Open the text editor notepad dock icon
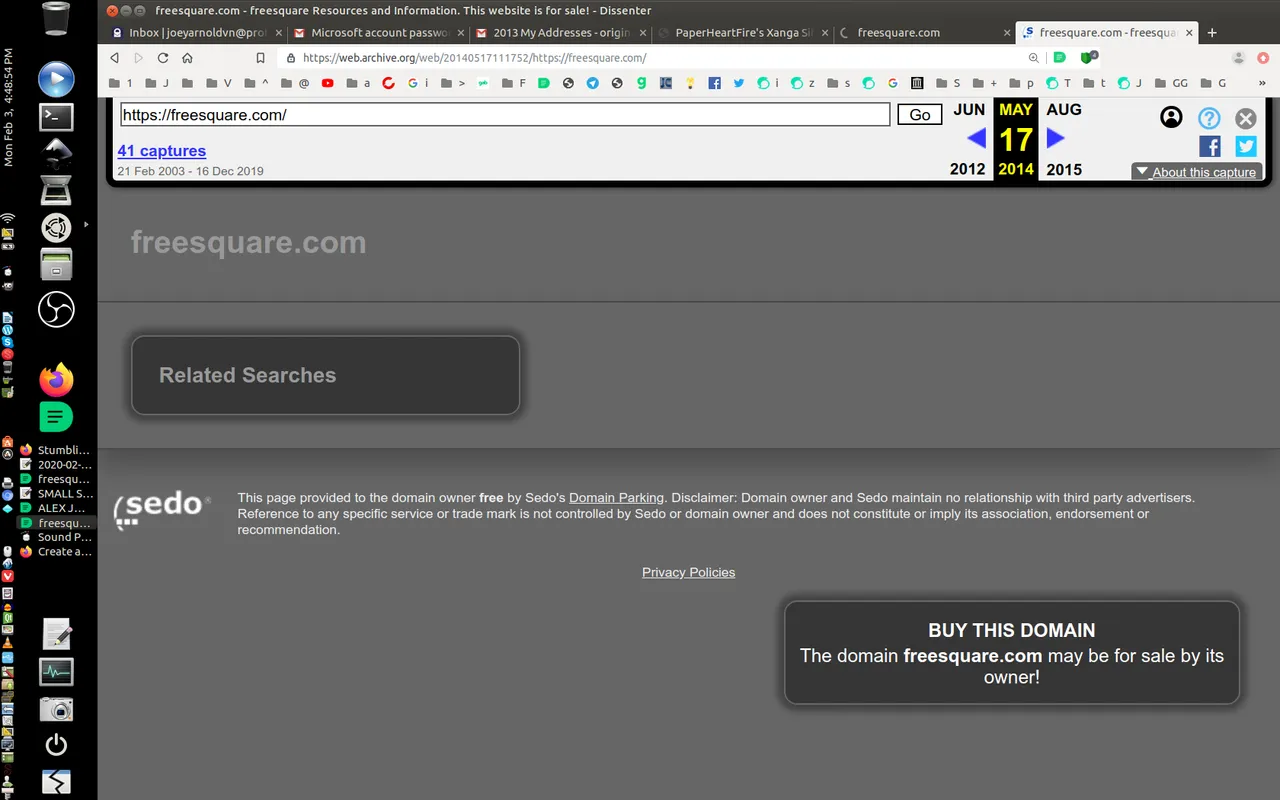This screenshot has width=1280, height=800. coord(56,634)
